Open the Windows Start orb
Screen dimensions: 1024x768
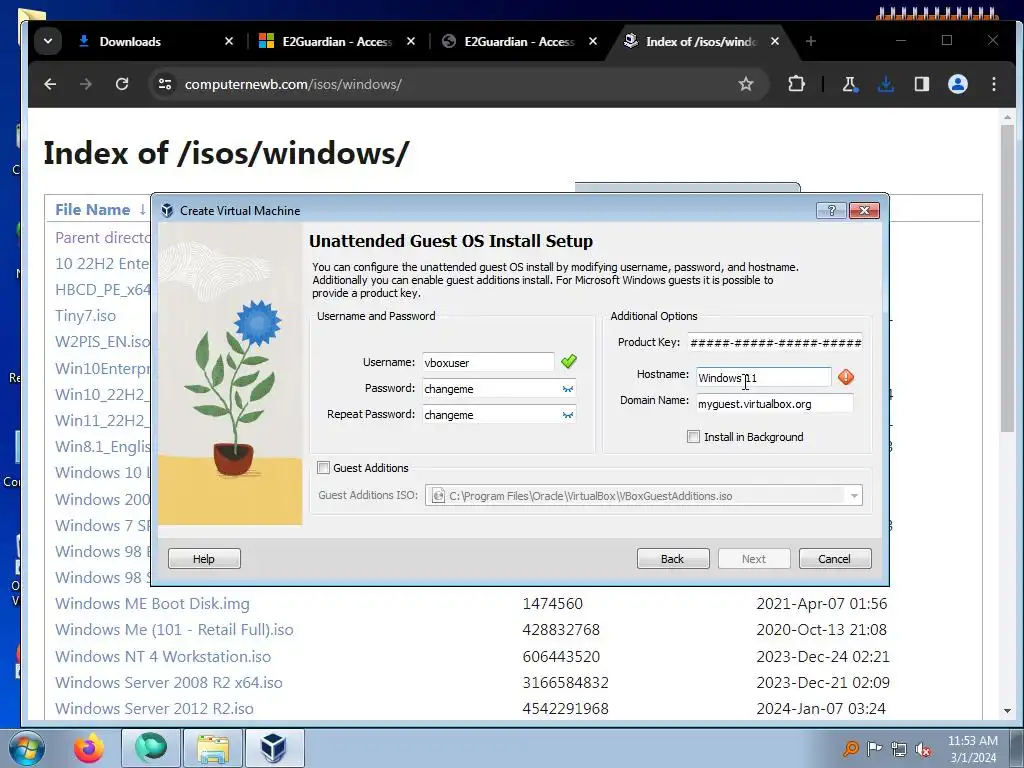27,748
